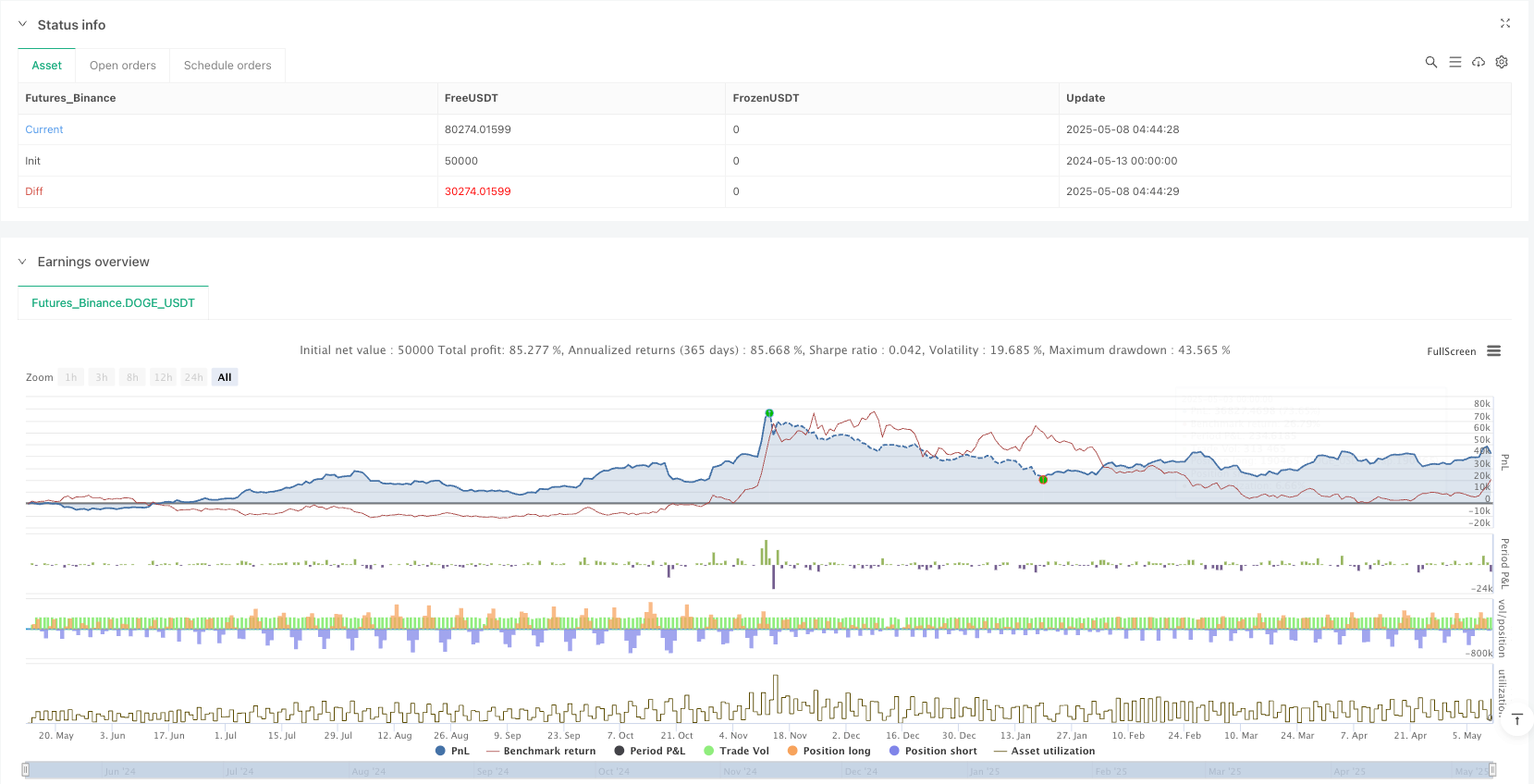Toggle PnL series in chart legend
The width and height of the screenshot is (1534, 784).
pyautogui.click(x=452, y=751)
